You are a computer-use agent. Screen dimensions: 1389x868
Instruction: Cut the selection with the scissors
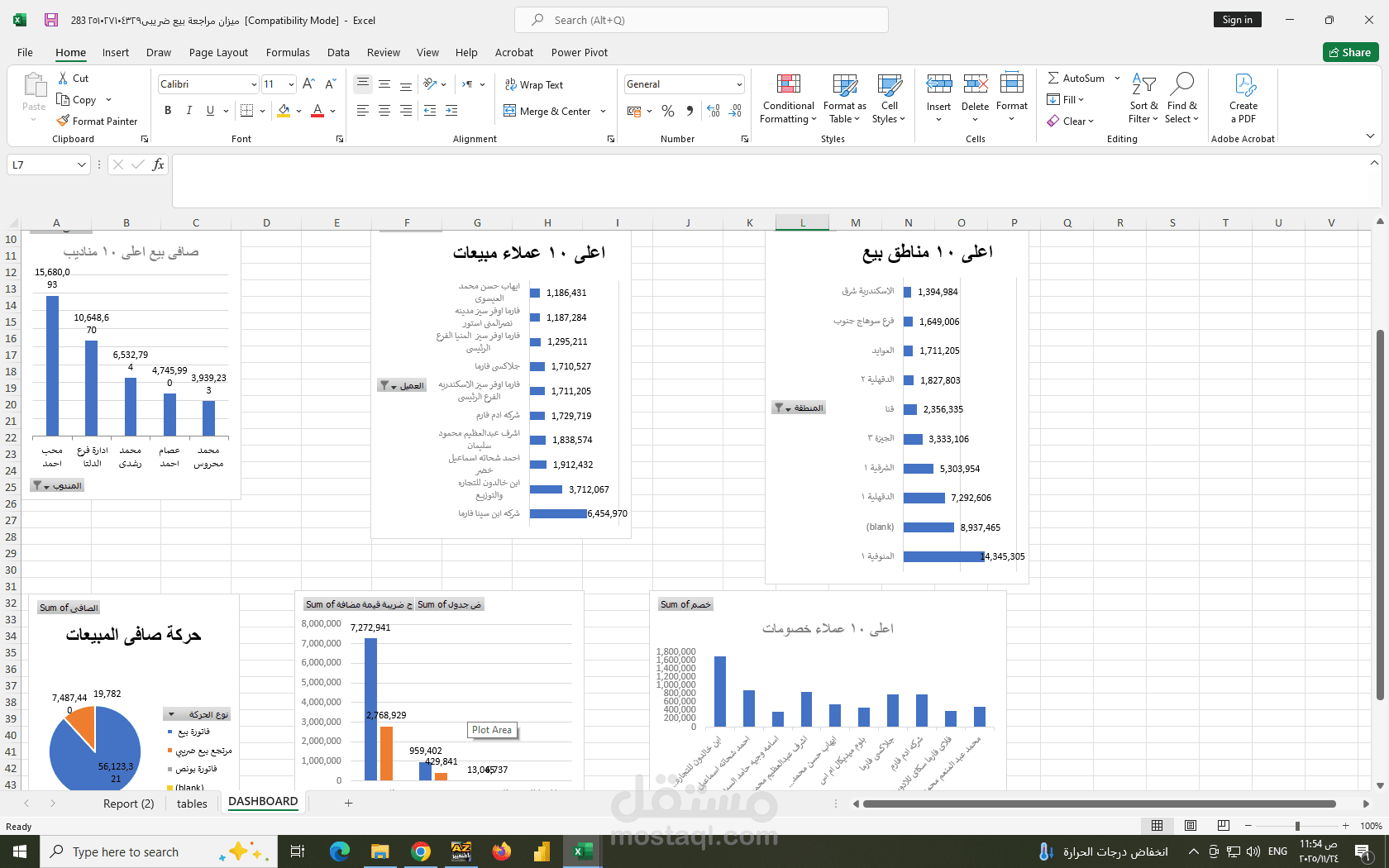tap(73, 79)
